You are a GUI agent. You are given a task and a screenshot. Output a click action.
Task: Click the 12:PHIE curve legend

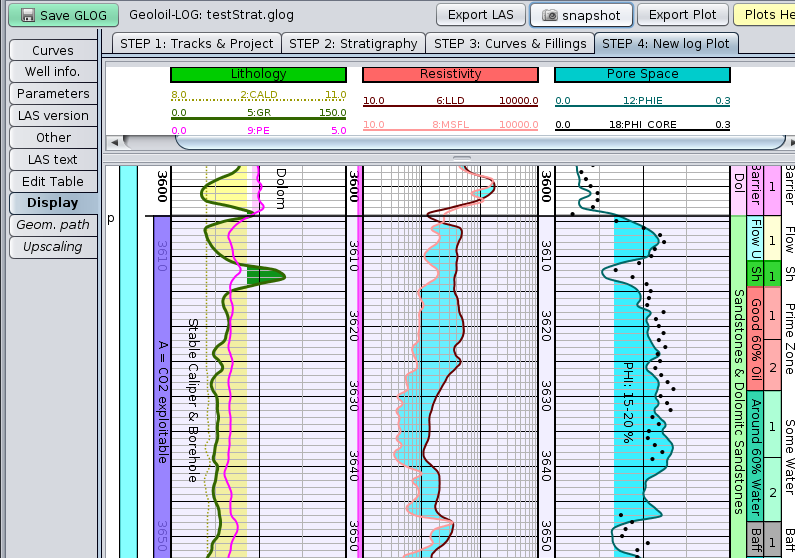[x=642, y=101]
